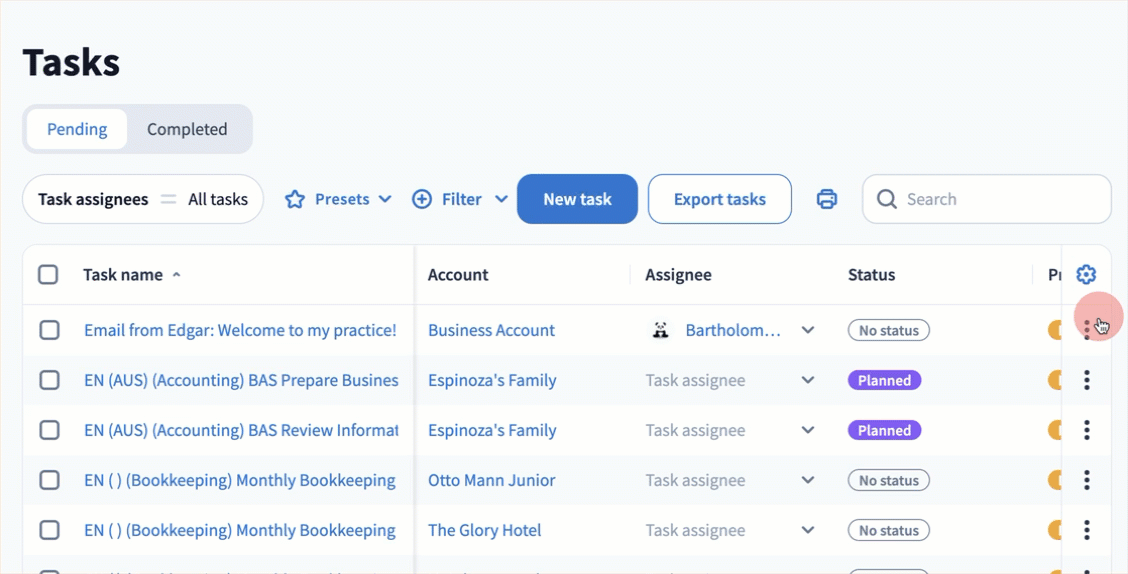The height and width of the screenshot is (574, 1128).
Task: Open three-dot menu for BAS Review task
Action: (x=1087, y=430)
